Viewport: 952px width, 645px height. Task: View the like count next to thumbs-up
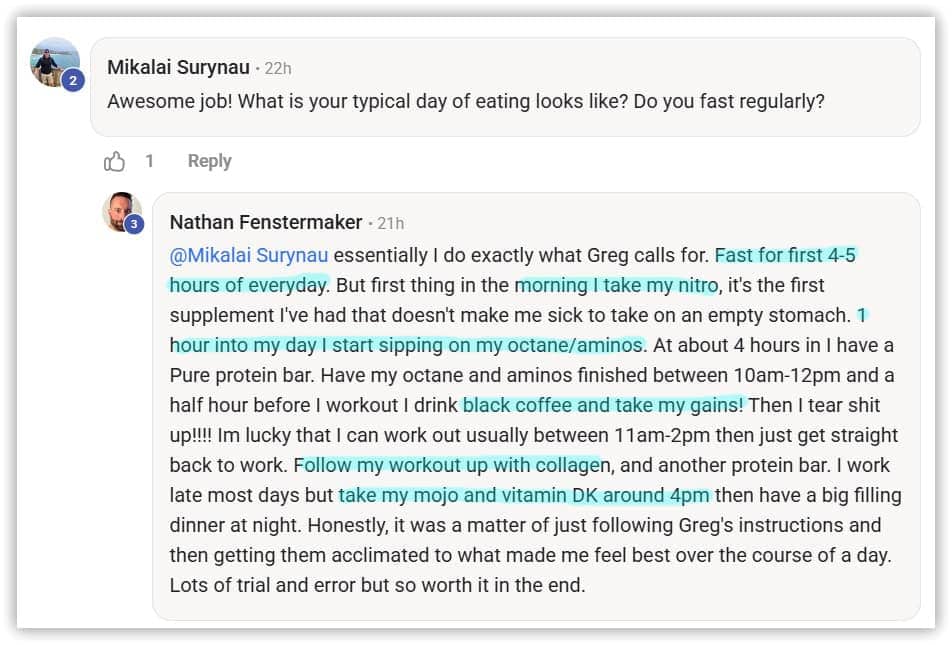coord(149,161)
